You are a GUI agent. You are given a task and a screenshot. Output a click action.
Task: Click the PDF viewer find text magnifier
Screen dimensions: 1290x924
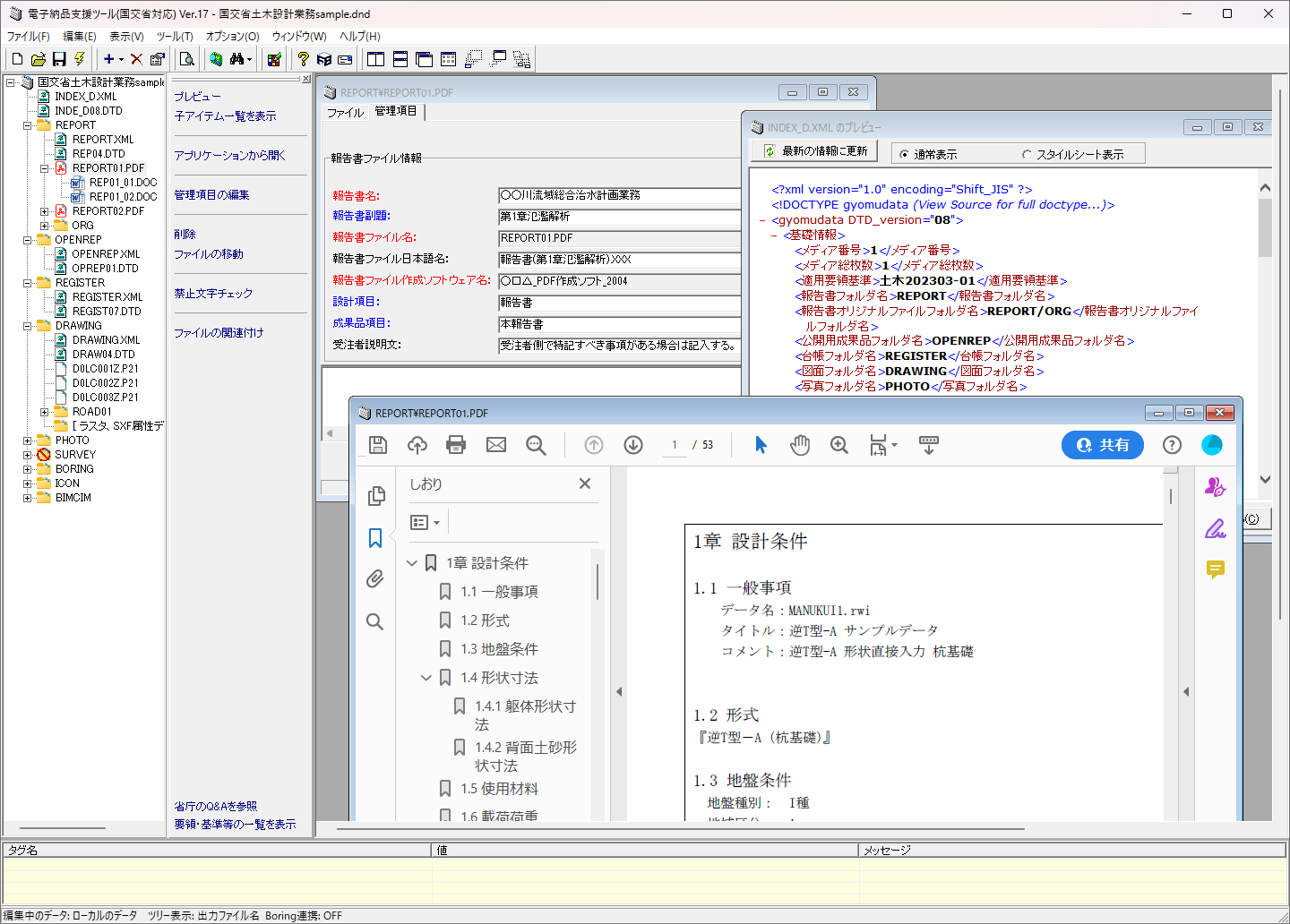coord(536,445)
